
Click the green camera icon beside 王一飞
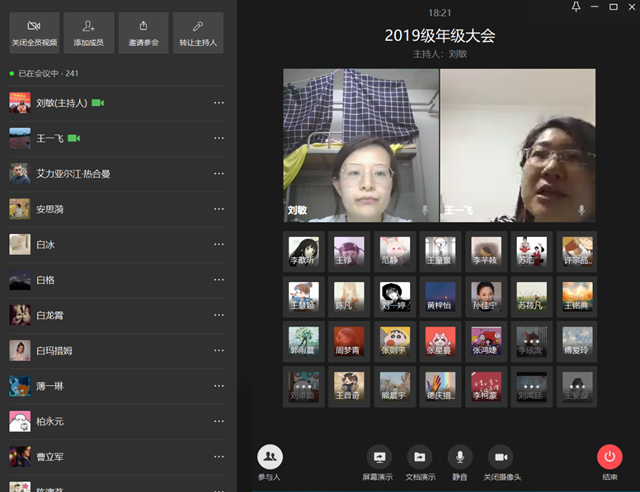(x=75, y=138)
